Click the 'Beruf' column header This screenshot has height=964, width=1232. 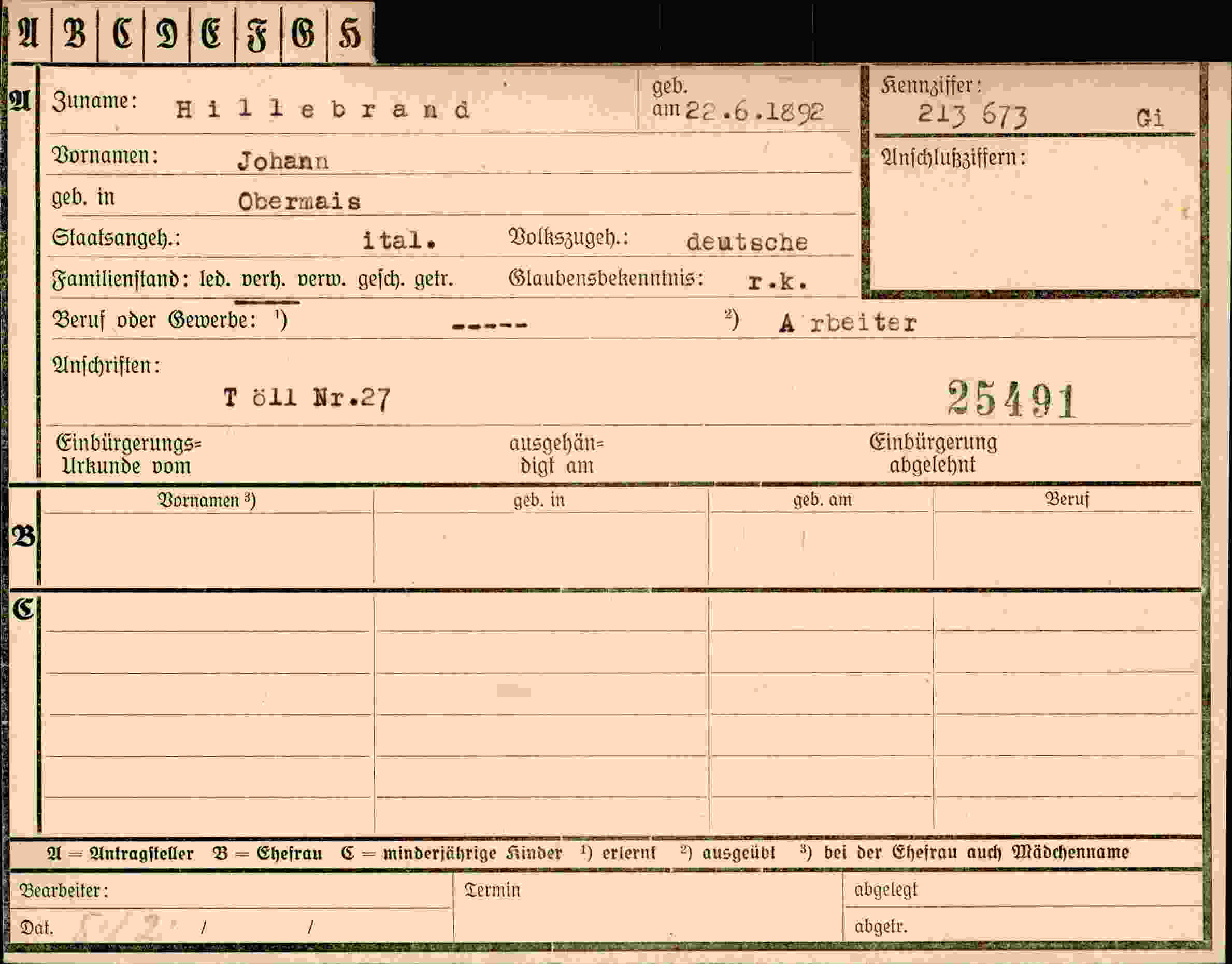click(1067, 499)
